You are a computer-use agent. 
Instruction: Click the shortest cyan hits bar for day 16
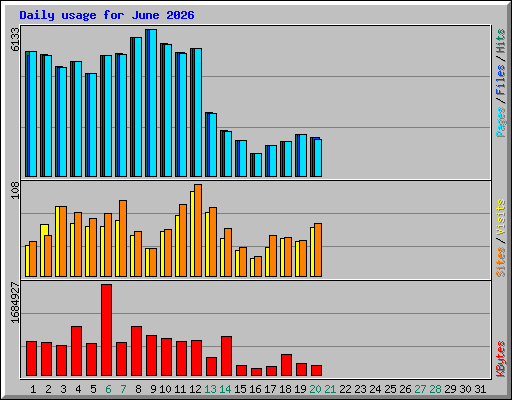[x=258, y=165]
